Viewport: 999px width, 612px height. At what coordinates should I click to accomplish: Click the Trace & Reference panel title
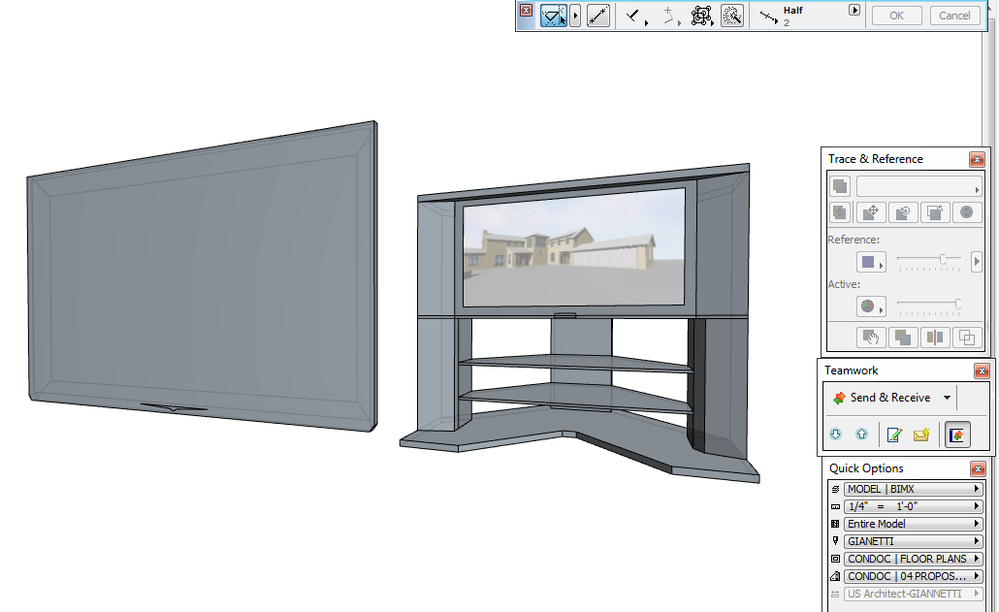[875, 159]
